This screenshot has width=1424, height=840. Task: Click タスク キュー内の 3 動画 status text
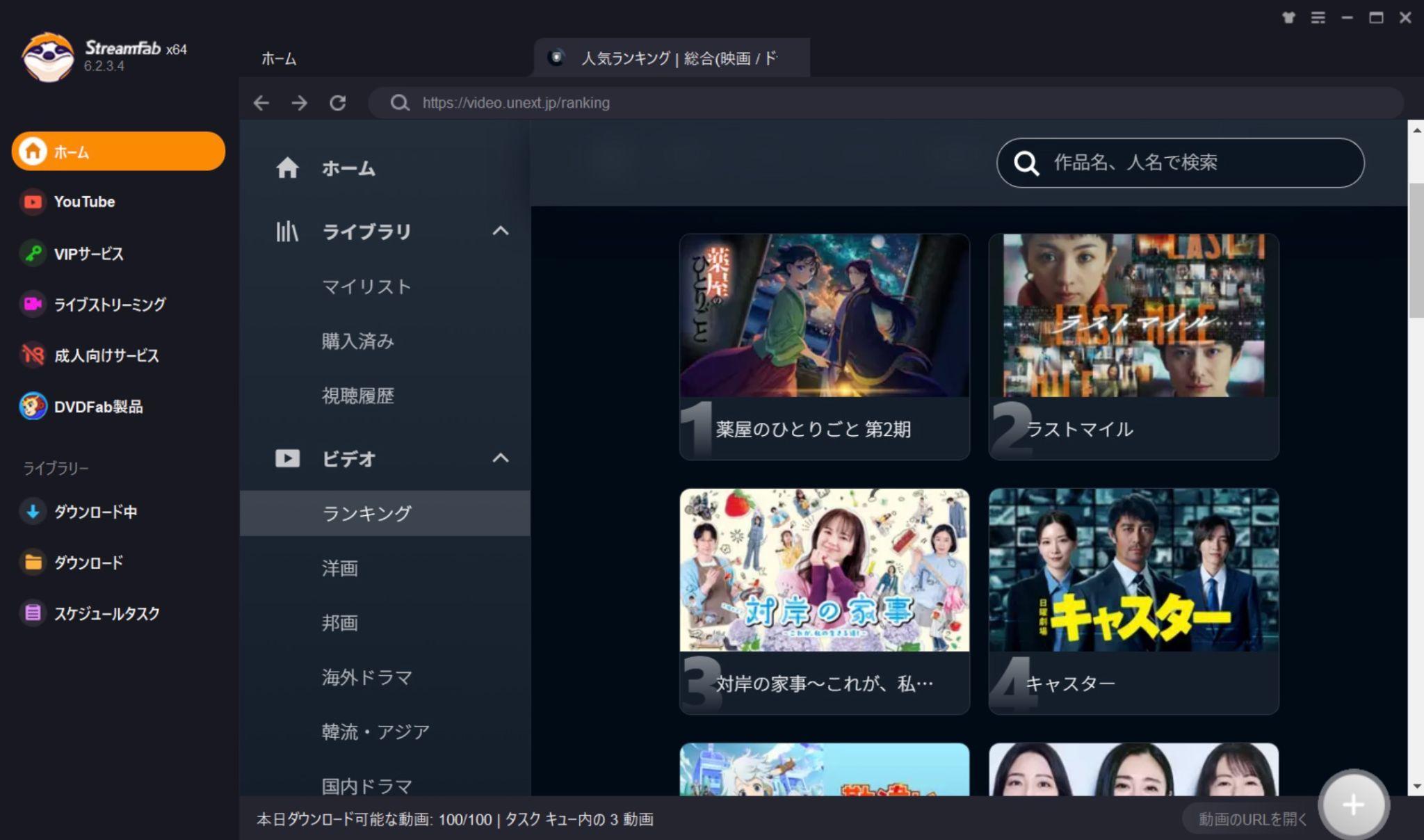[579, 819]
